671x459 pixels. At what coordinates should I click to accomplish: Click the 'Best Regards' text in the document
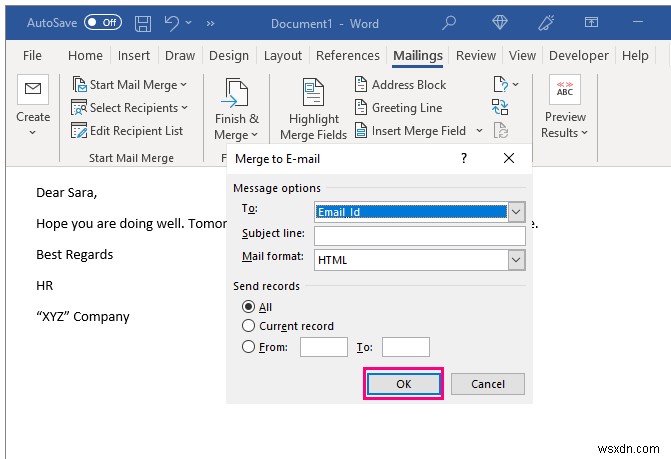pyautogui.click(x=74, y=255)
